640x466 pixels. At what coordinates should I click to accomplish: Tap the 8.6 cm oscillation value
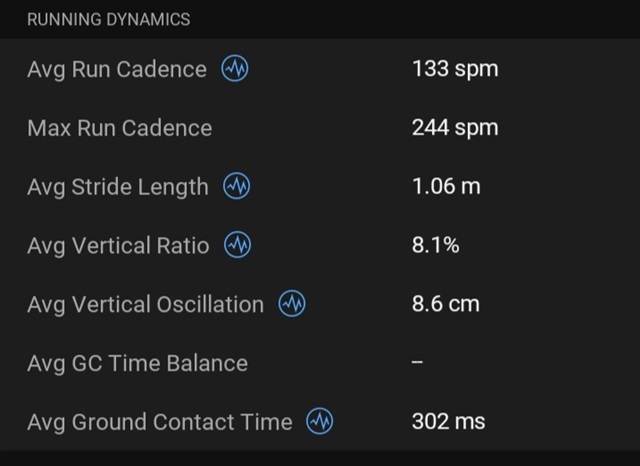tap(446, 304)
